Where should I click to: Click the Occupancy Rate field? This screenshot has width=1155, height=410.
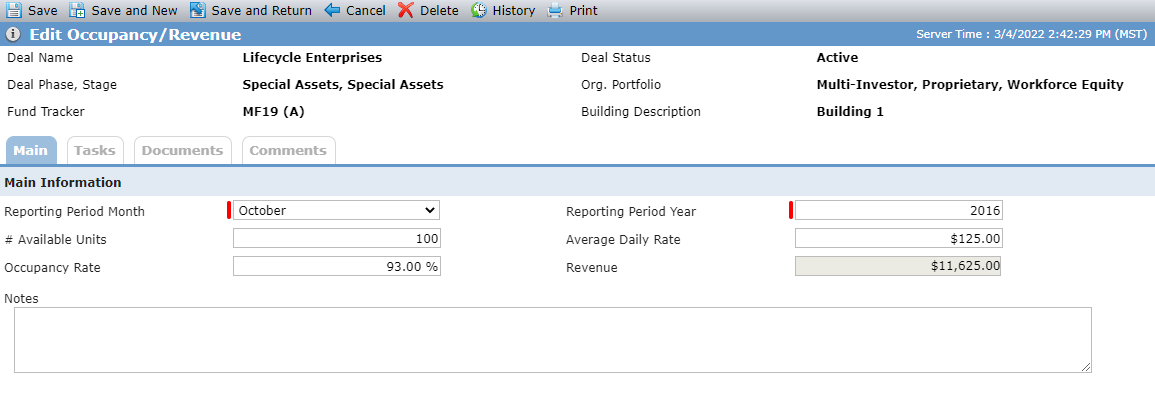337,266
